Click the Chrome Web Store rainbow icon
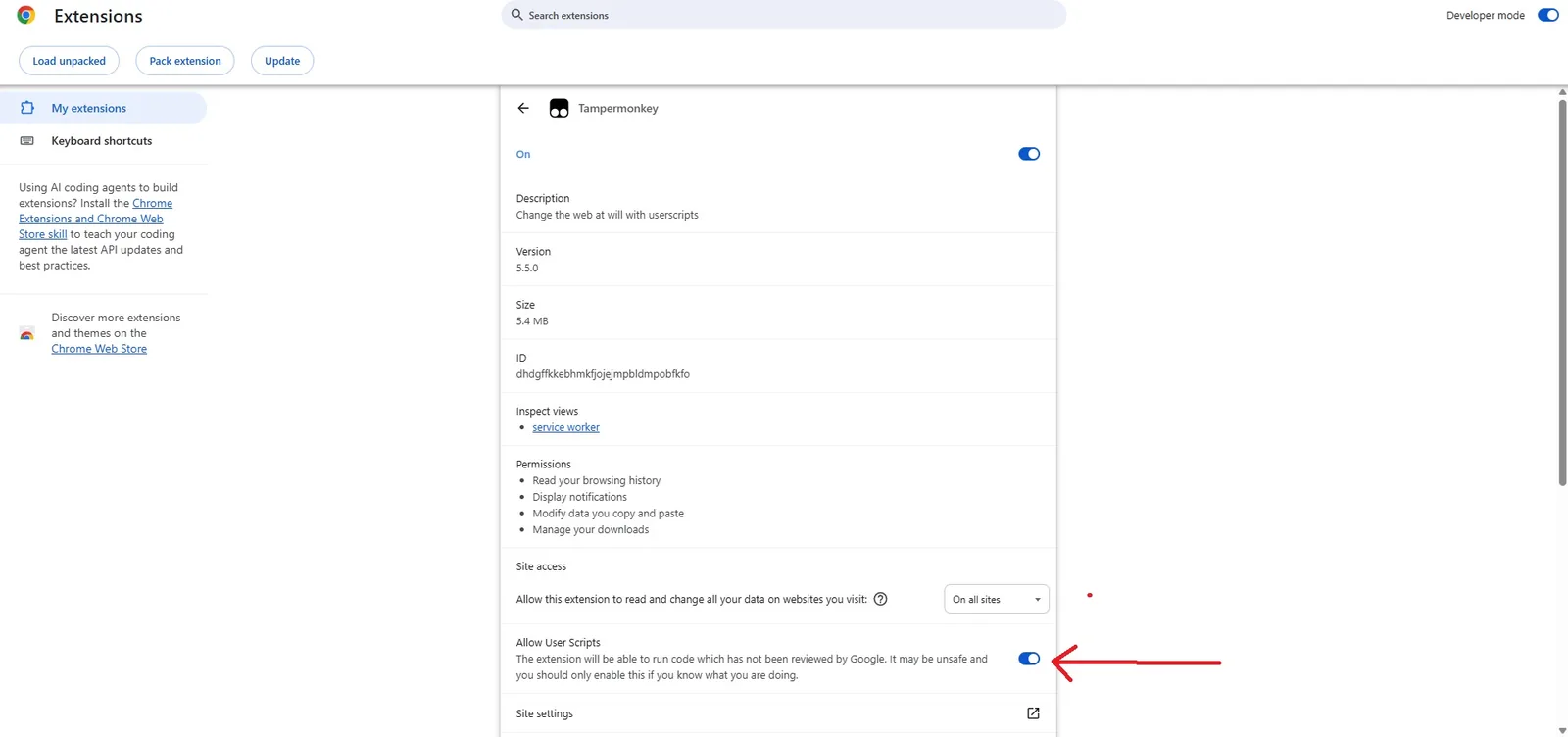This screenshot has height=737, width=1568. (x=27, y=333)
